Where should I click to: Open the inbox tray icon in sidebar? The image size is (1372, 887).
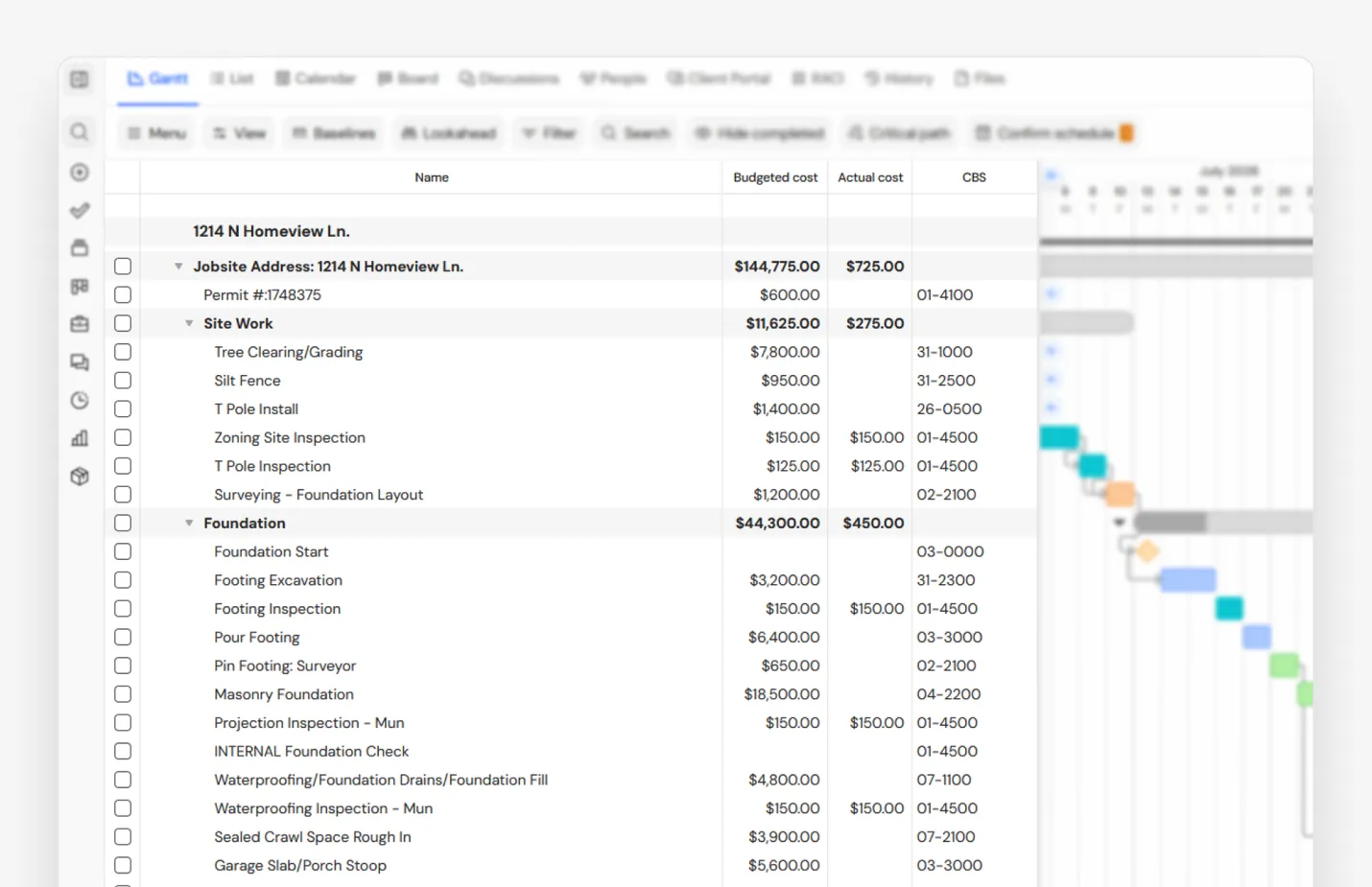click(80, 247)
